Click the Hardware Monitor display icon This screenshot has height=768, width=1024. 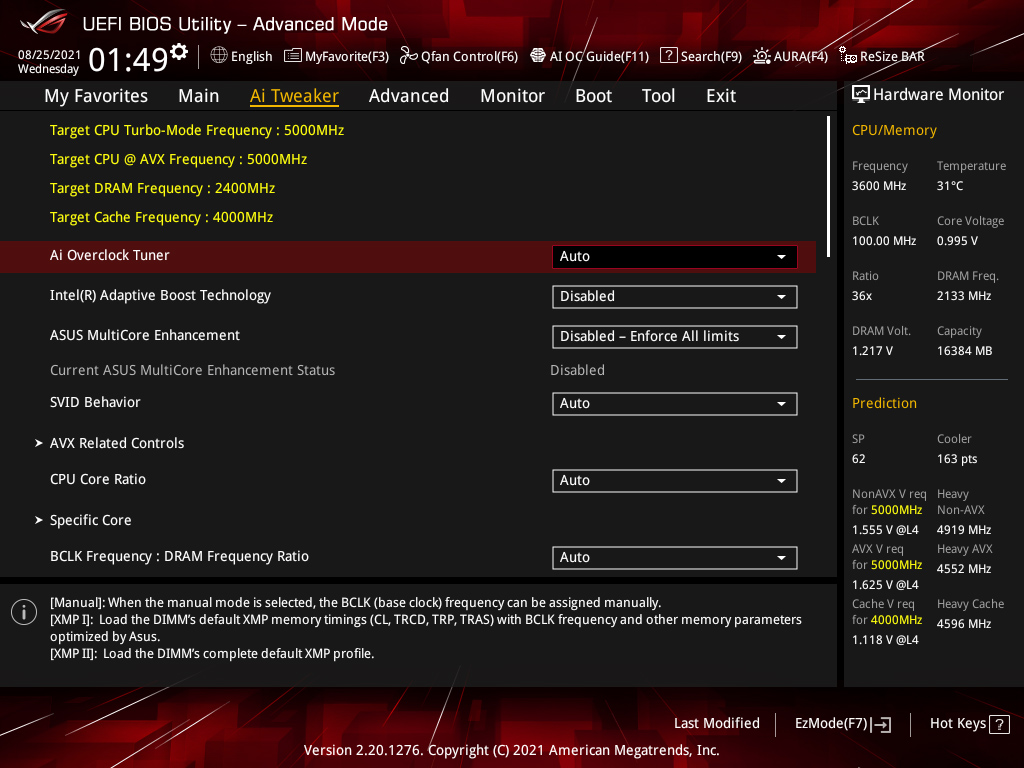pyautogui.click(x=861, y=95)
